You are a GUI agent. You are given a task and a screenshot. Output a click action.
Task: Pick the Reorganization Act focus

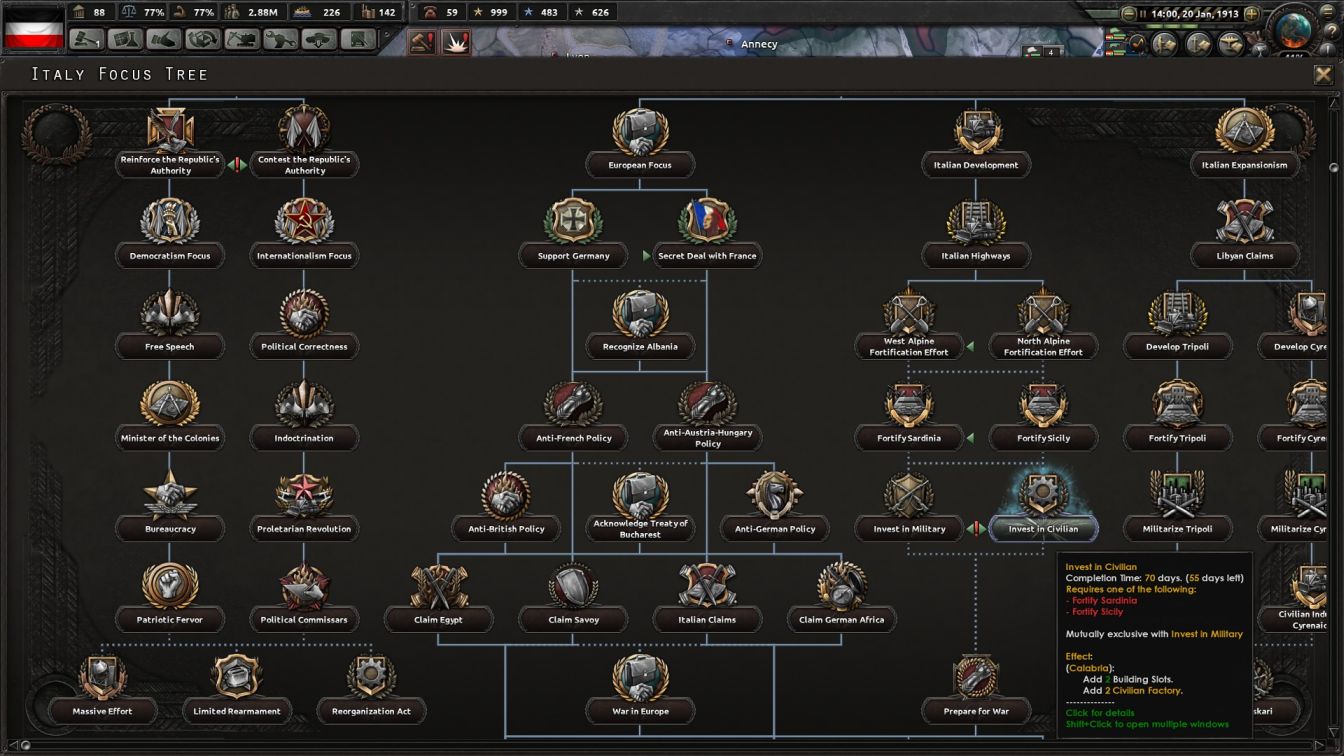coord(371,688)
